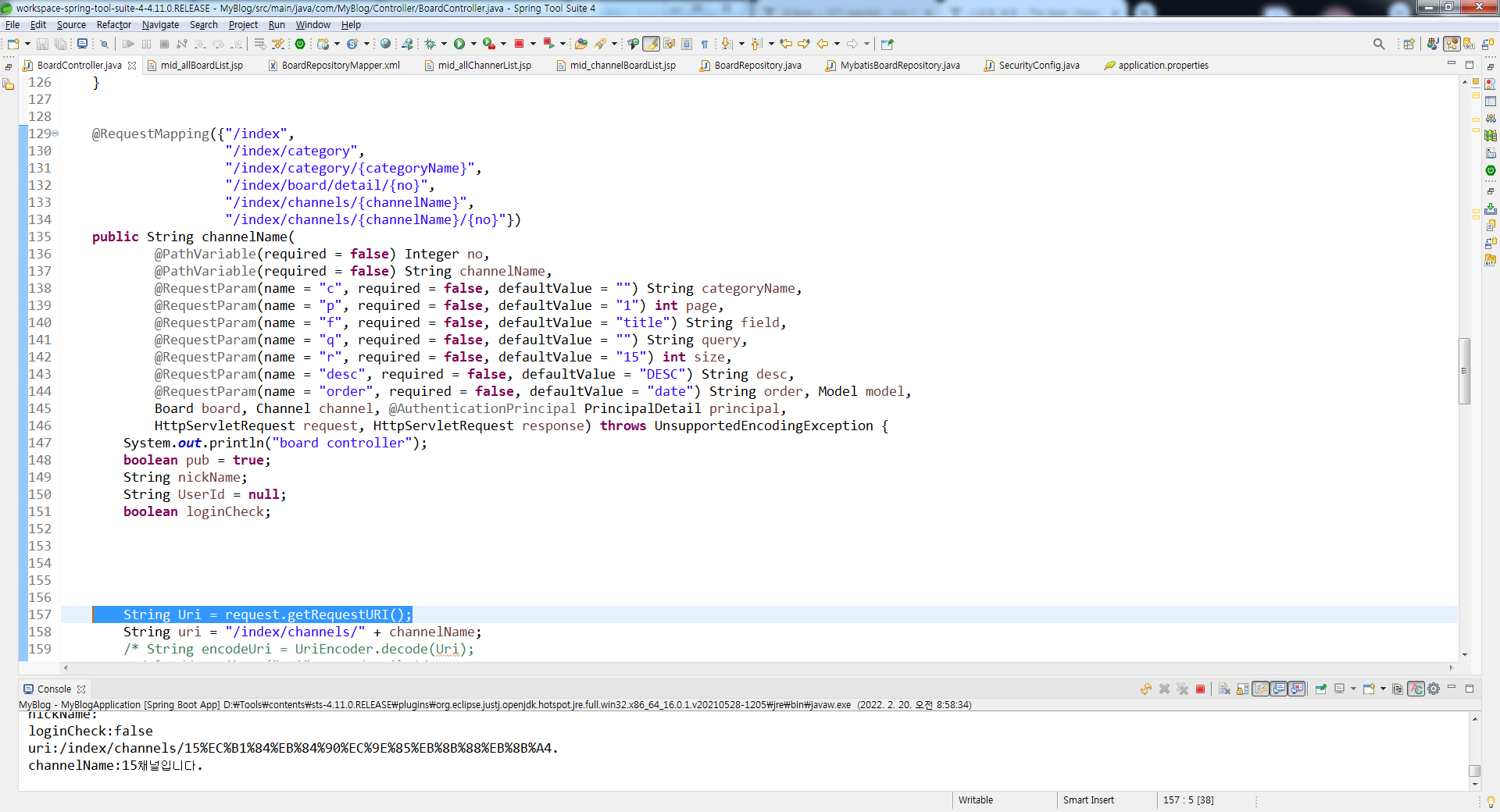Toggle console Scroll Lock

click(x=1242, y=689)
